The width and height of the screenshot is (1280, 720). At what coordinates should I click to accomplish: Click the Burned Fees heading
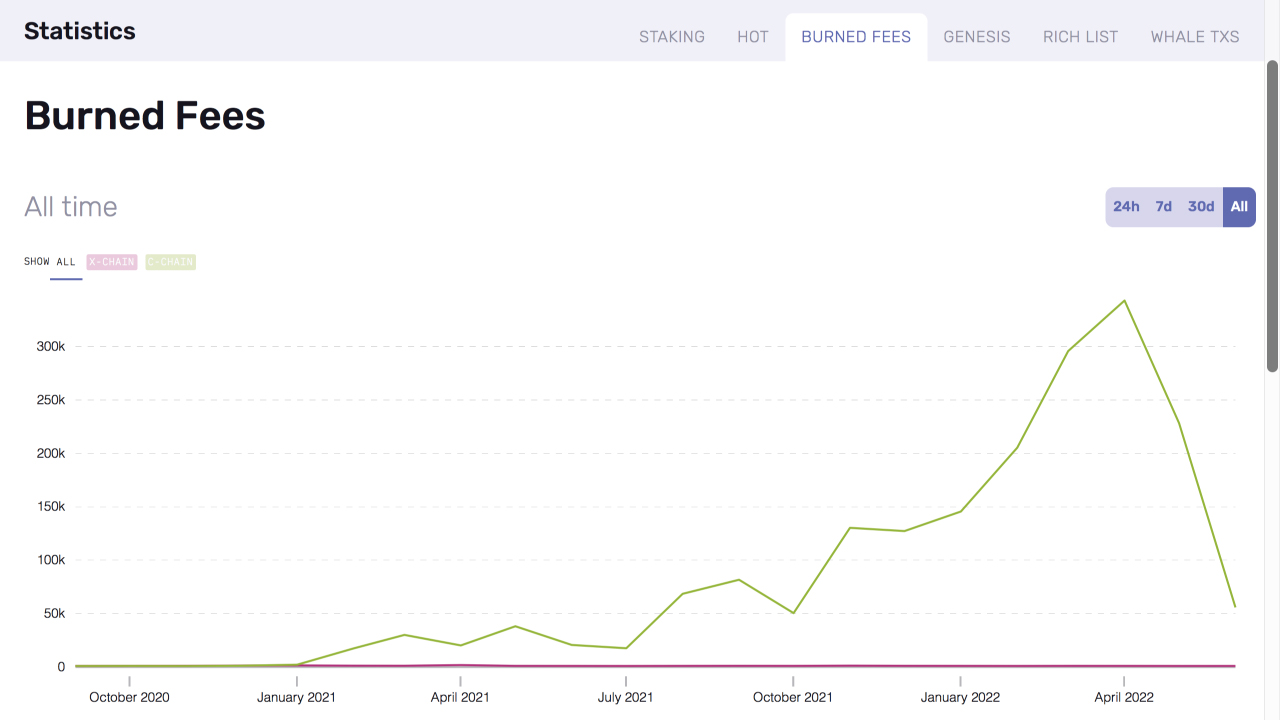pyautogui.click(x=145, y=116)
